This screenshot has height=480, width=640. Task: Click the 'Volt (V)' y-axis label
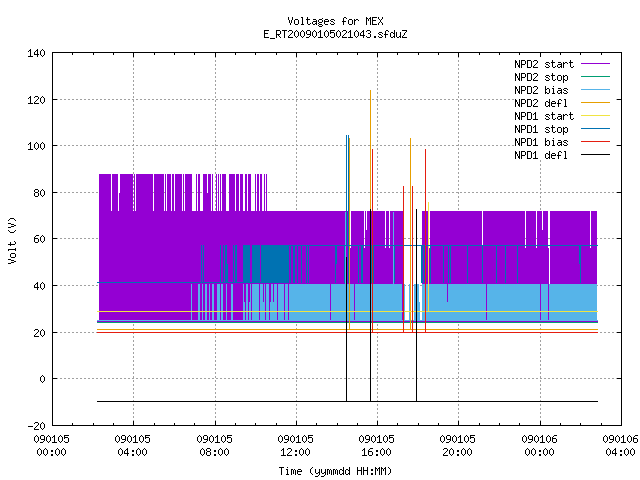point(12,240)
